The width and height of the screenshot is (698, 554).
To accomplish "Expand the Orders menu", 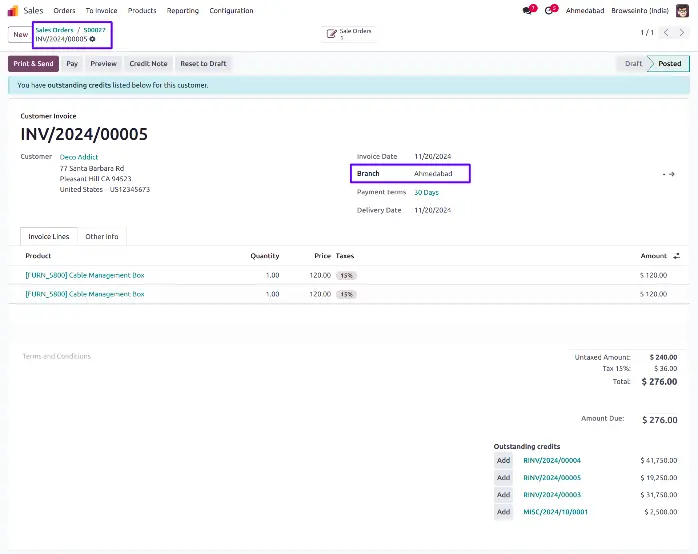I will click(64, 10).
